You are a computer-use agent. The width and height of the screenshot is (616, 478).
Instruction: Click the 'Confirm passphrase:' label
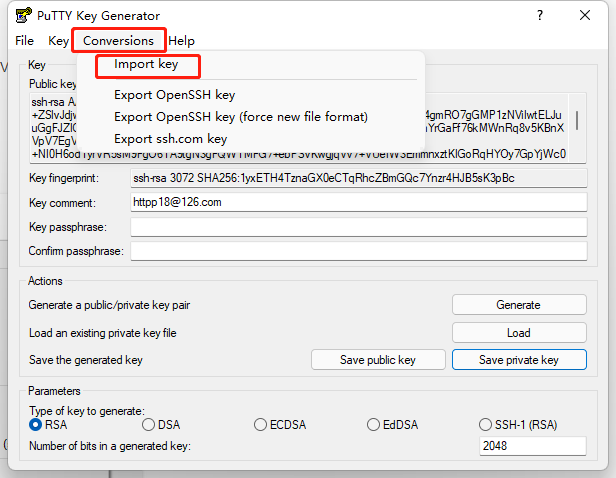[x=76, y=251]
